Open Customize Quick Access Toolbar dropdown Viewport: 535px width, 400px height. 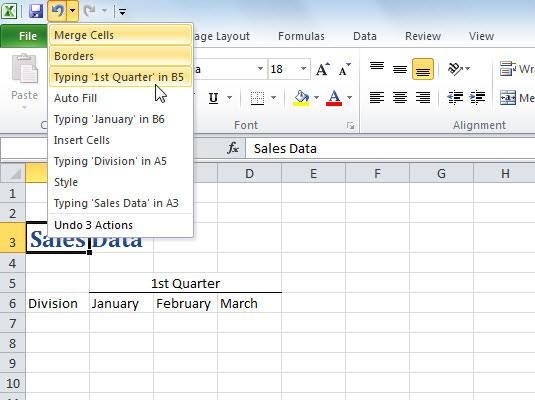tap(122, 12)
